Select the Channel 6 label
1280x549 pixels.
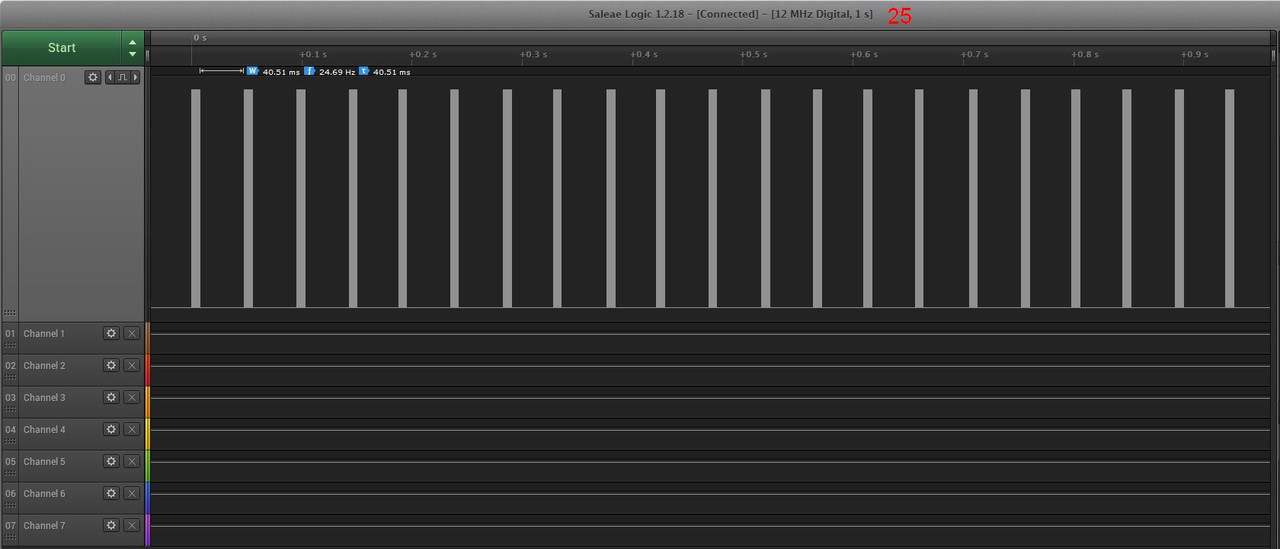tap(44, 494)
